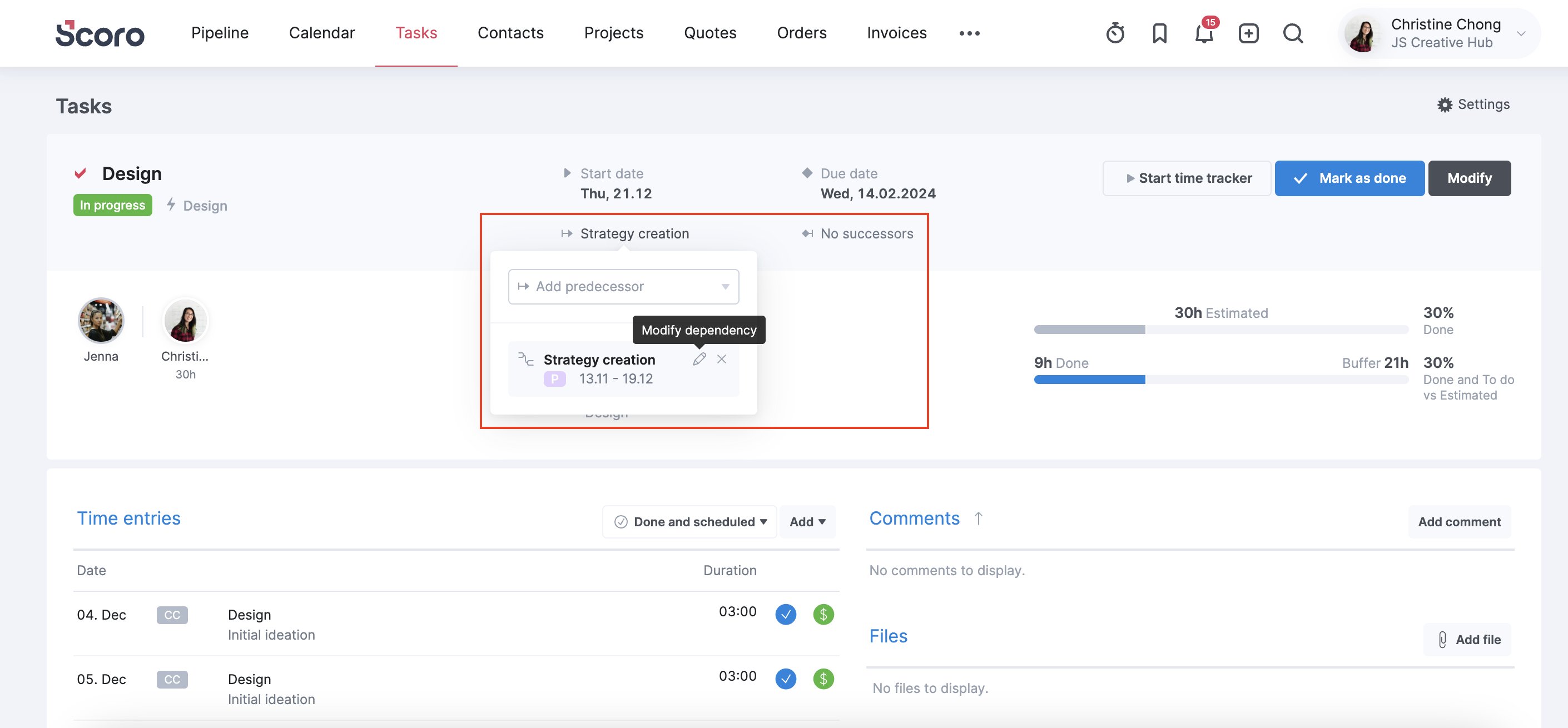
Task: Remove Strategy creation dependency with X
Action: [721, 359]
